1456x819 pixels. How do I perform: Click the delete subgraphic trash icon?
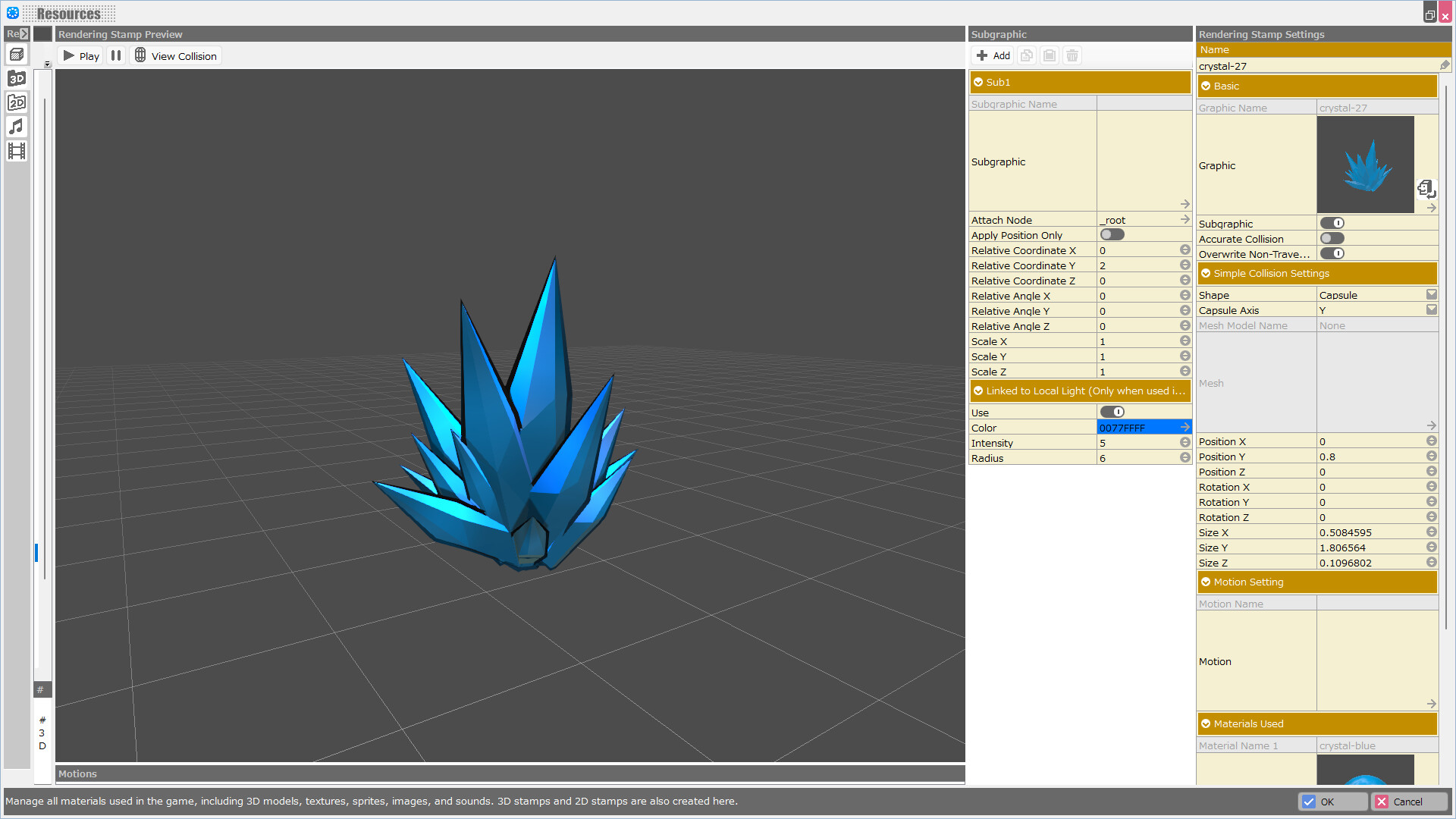click(x=1072, y=55)
